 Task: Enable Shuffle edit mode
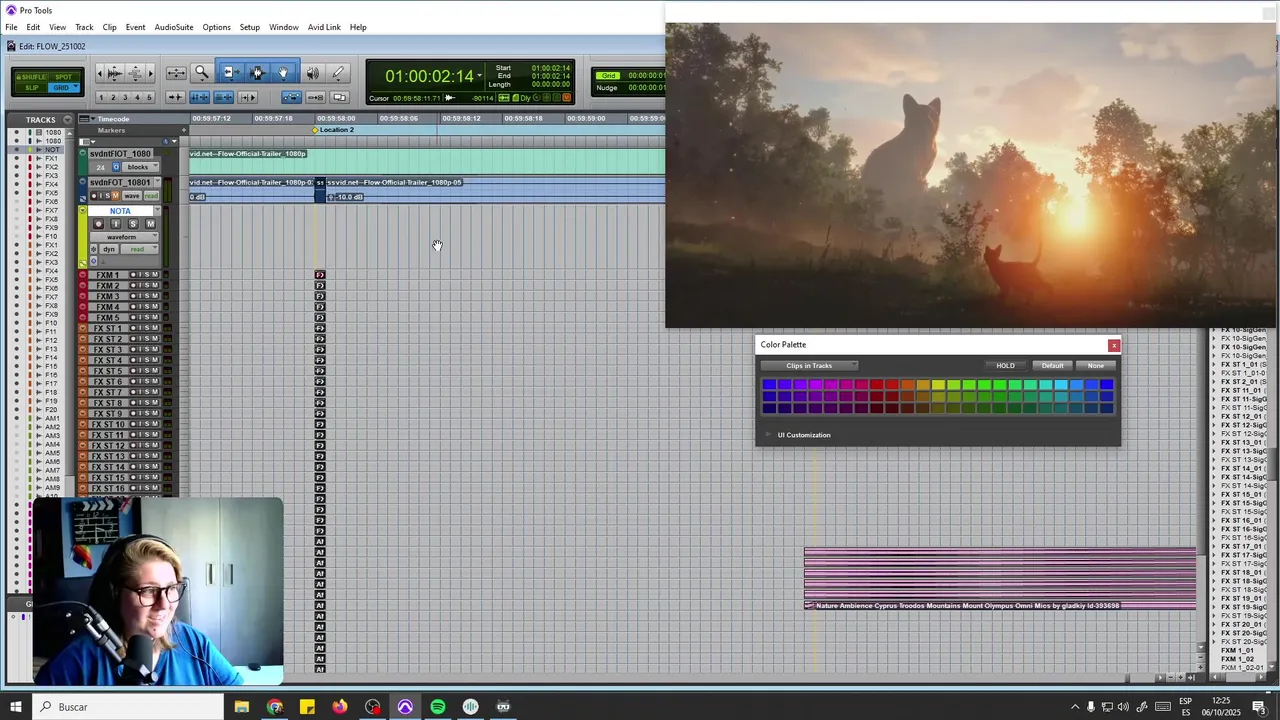pyautogui.click(x=31, y=77)
